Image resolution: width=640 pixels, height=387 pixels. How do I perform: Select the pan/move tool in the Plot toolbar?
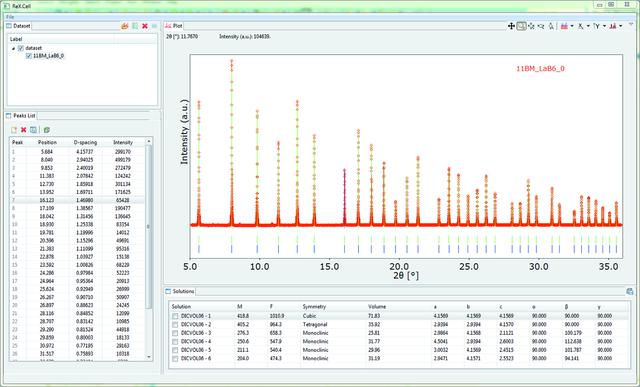pyautogui.click(x=511, y=26)
